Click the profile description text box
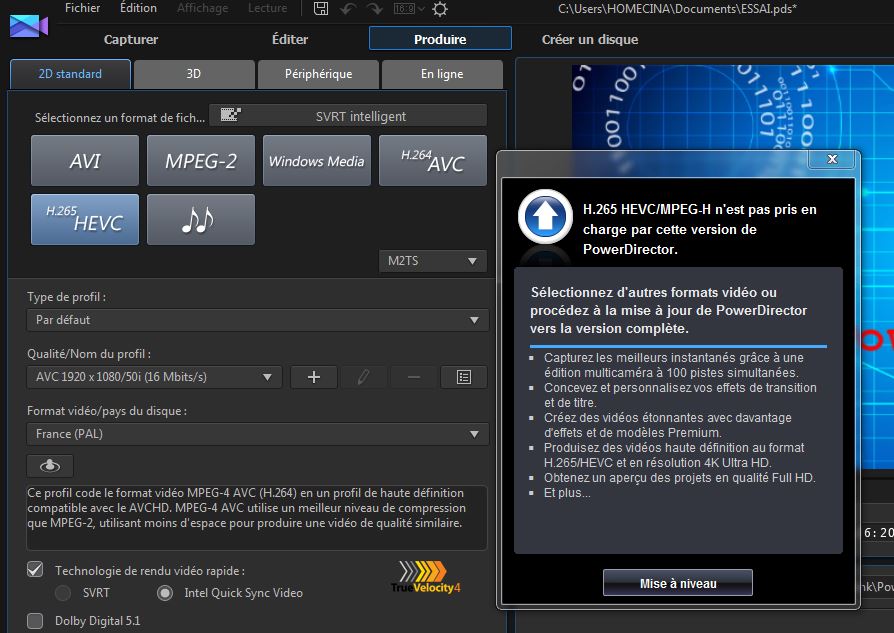Image resolution: width=894 pixels, height=633 pixels. 257,517
